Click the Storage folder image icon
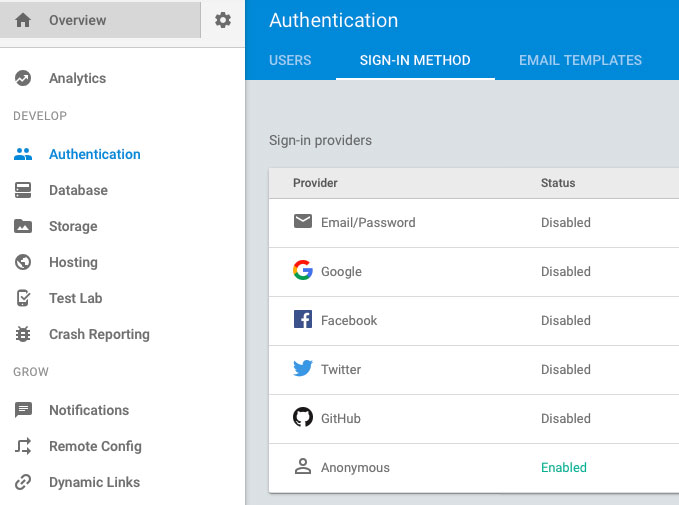The height and width of the screenshot is (505, 679). click(23, 226)
